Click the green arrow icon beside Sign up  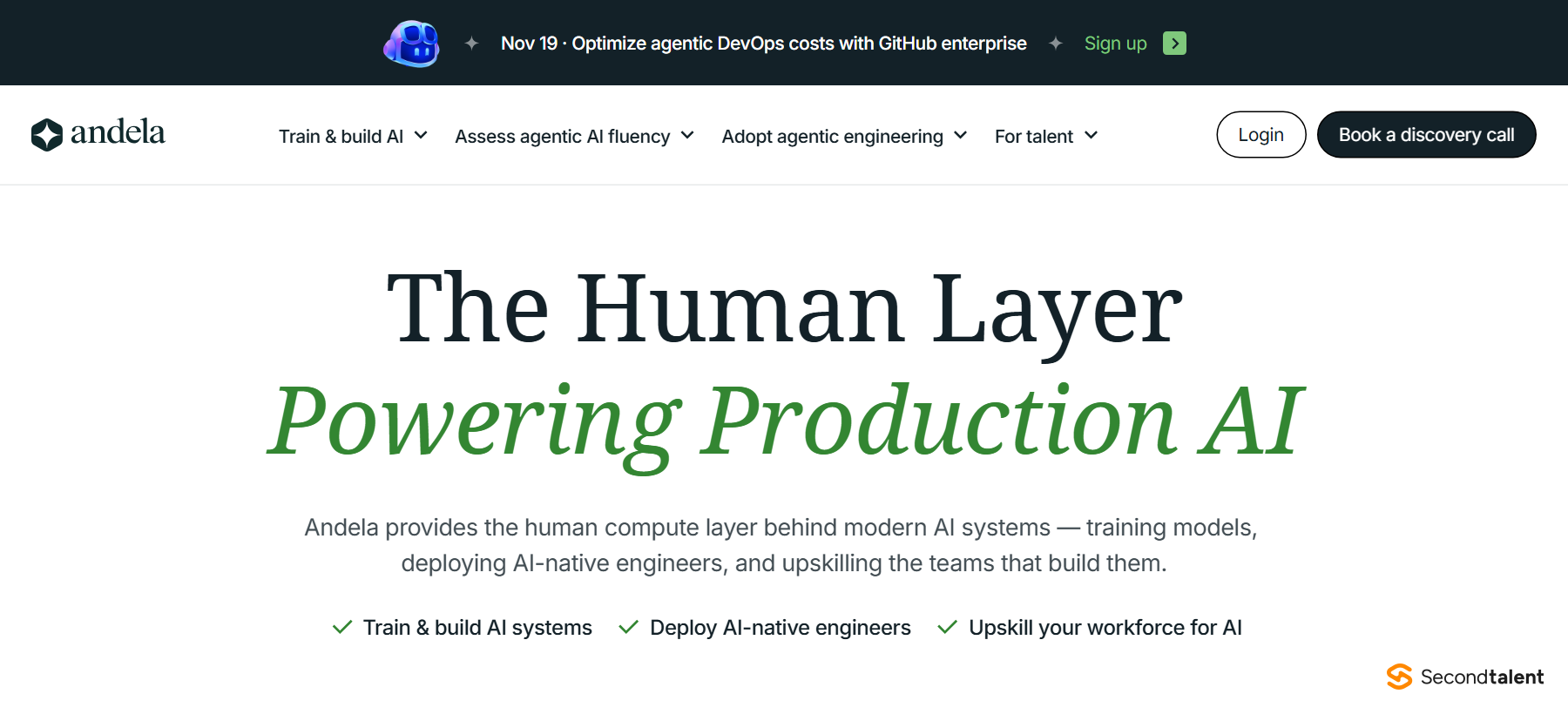click(x=1174, y=43)
